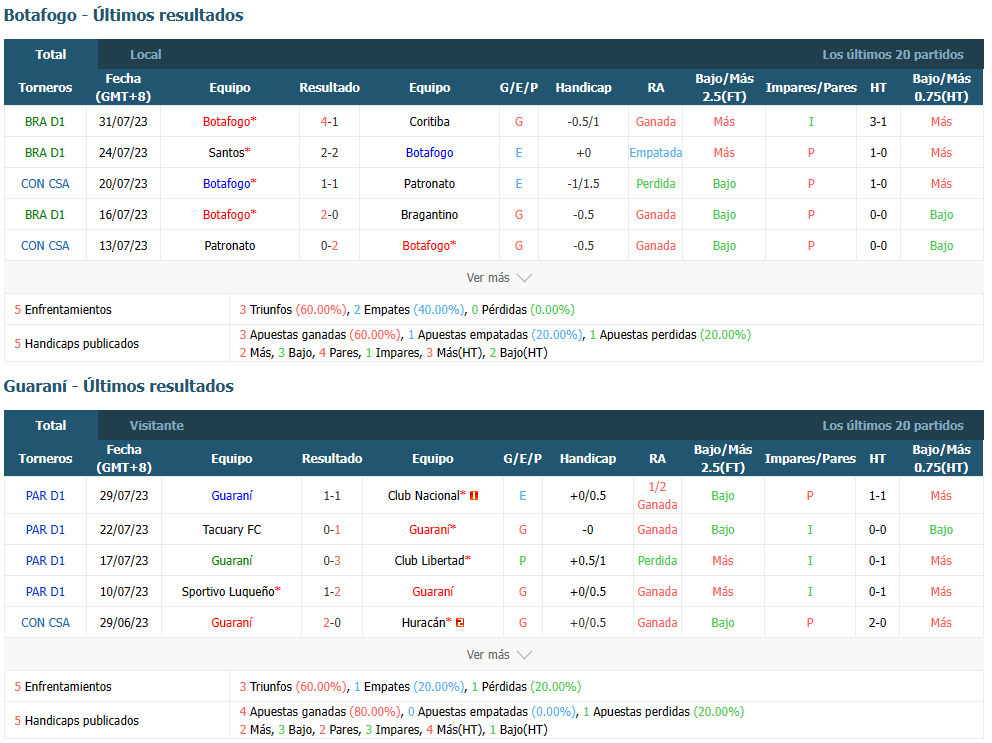Click CON CSA tournament in 29/06/23 row
This screenshot has width=992, height=743.
[45, 623]
